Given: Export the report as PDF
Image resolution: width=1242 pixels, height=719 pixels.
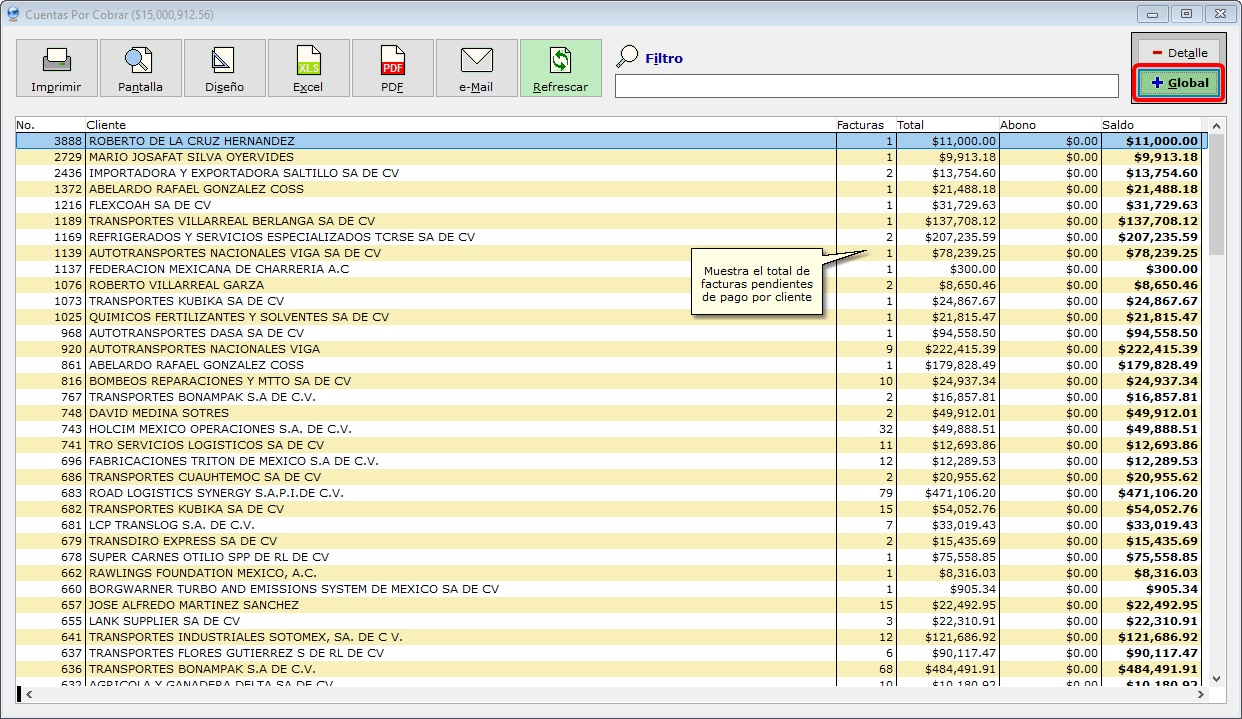Looking at the screenshot, I should click(x=392, y=68).
